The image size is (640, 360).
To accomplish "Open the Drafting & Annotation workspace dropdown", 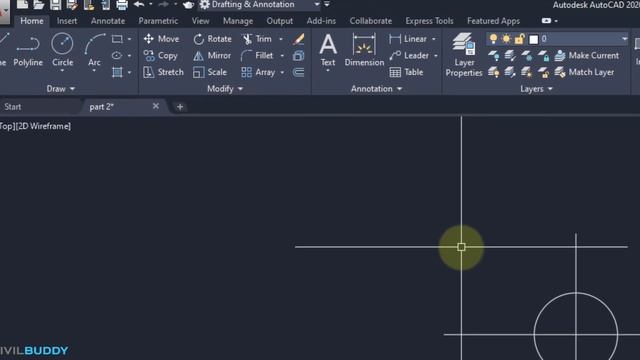I will pos(317,4).
